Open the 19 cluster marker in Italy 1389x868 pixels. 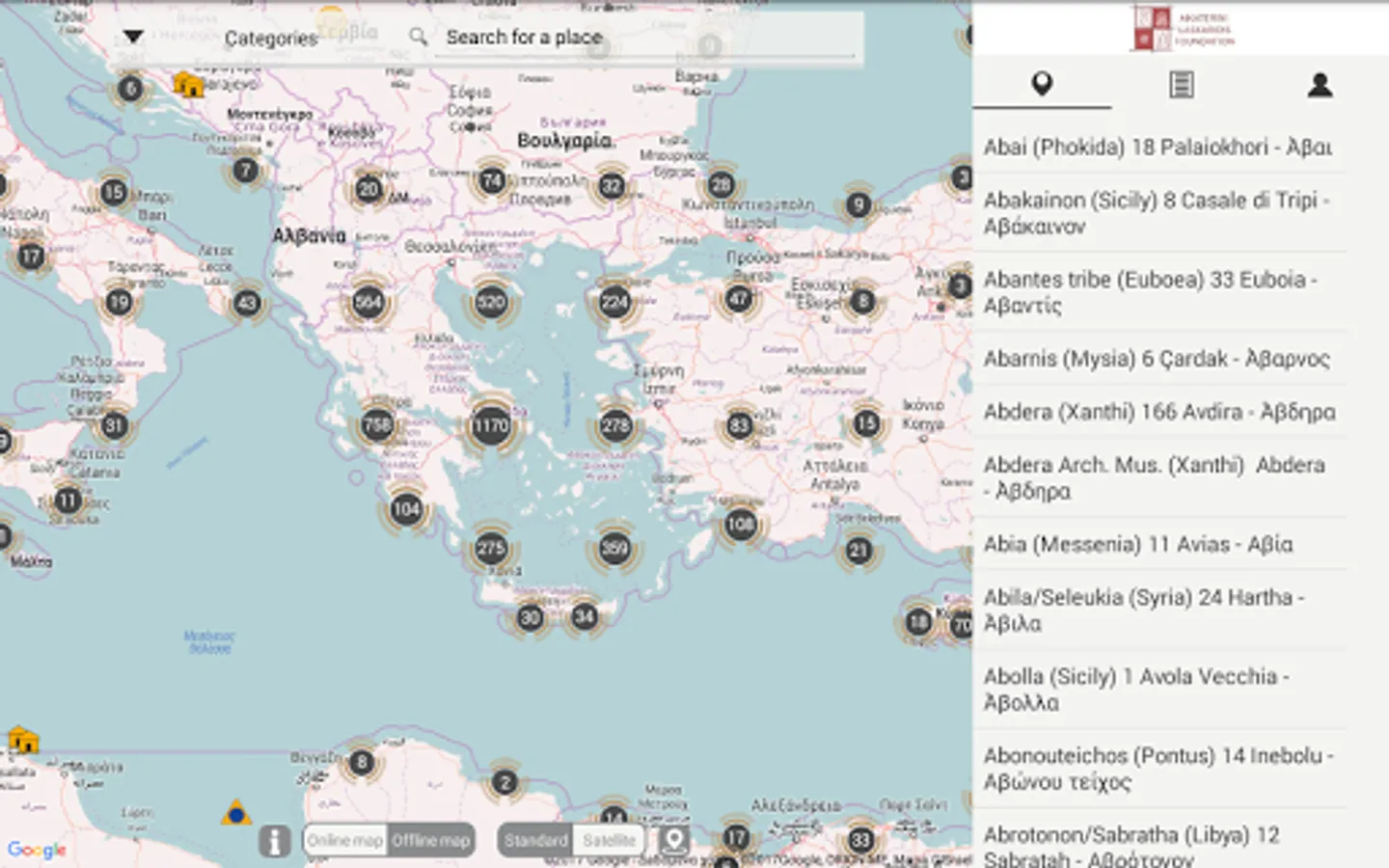point(119,302)
